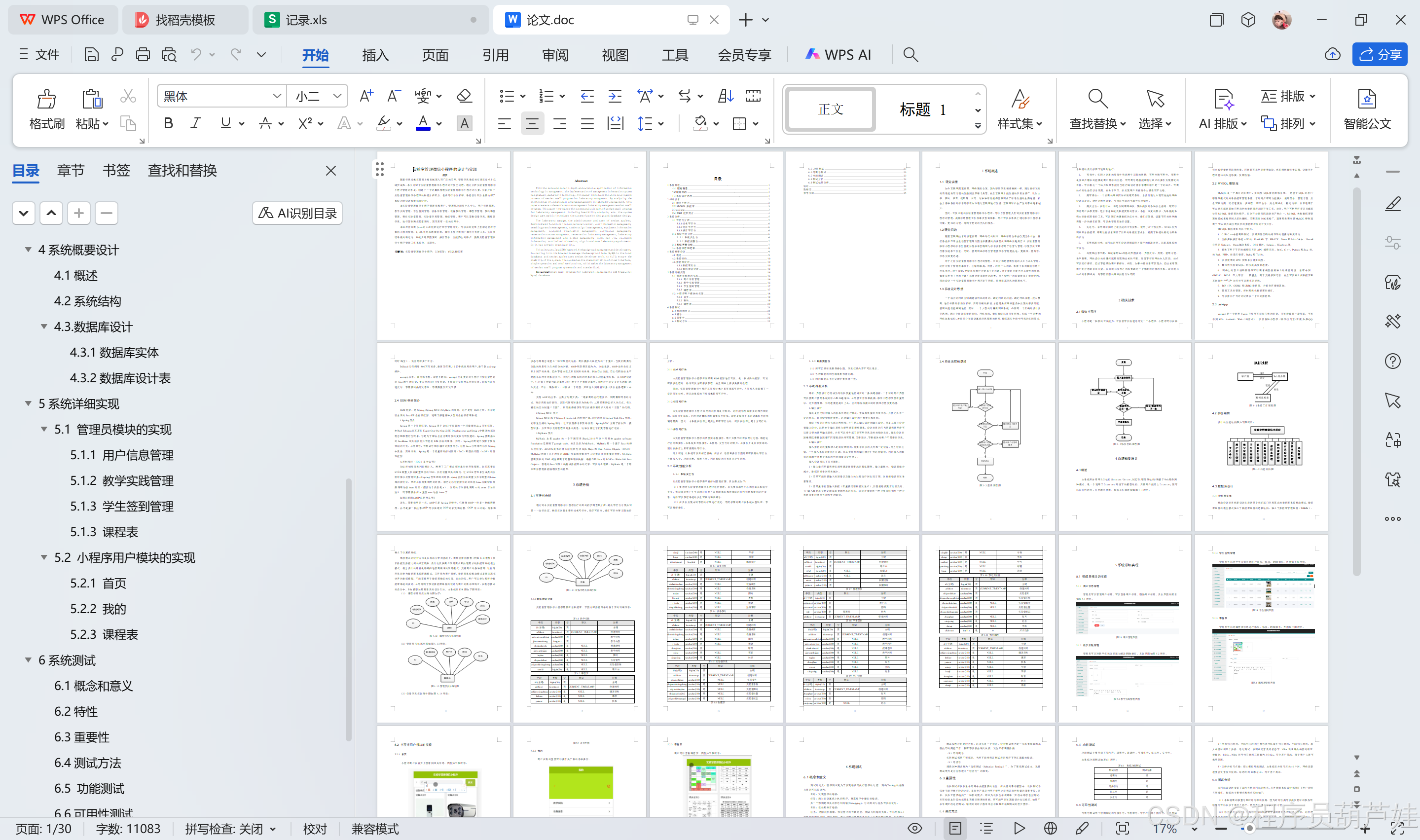The image size is (1420, 840).
Task: Click the decrease font size icon
Action: (394, 96)
